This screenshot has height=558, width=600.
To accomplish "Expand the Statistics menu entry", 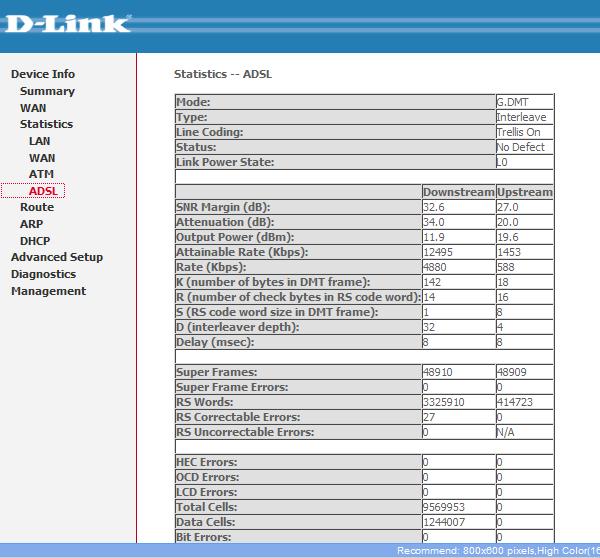I will [46, 124].
